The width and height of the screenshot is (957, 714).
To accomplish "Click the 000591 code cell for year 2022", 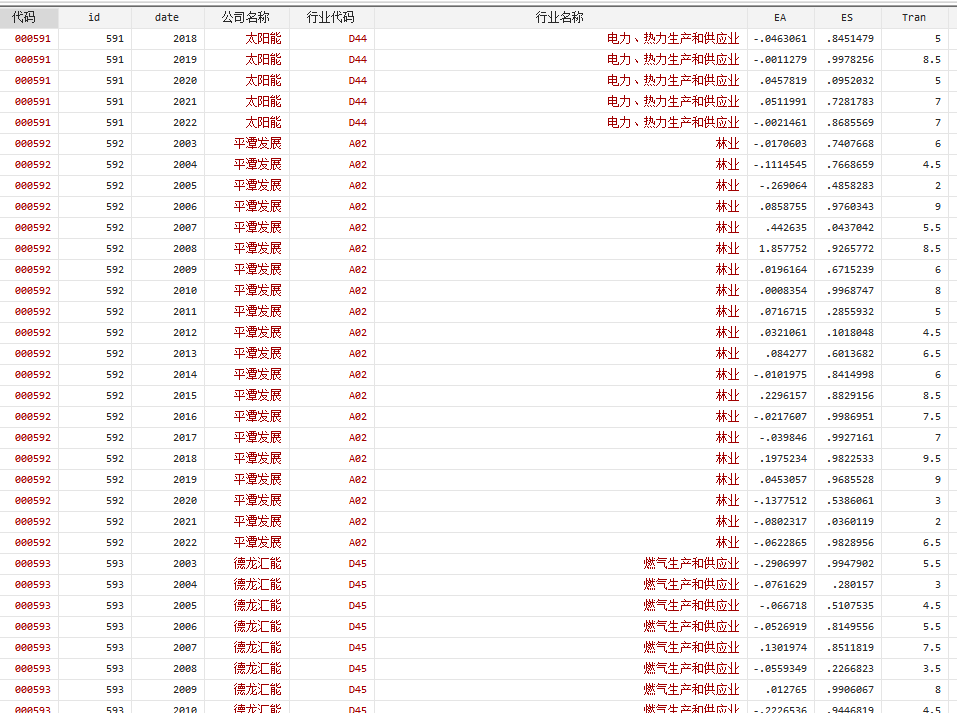I will 33,122.
